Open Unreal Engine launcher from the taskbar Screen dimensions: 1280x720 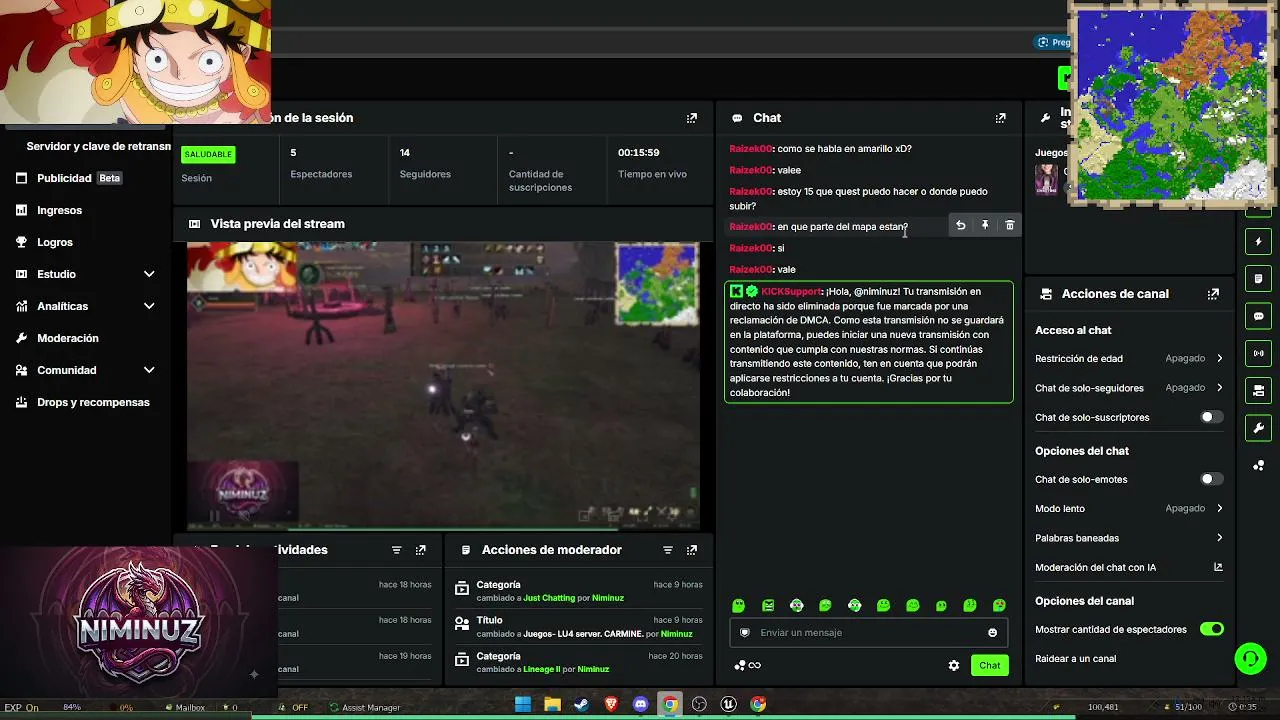click(729, 704)
